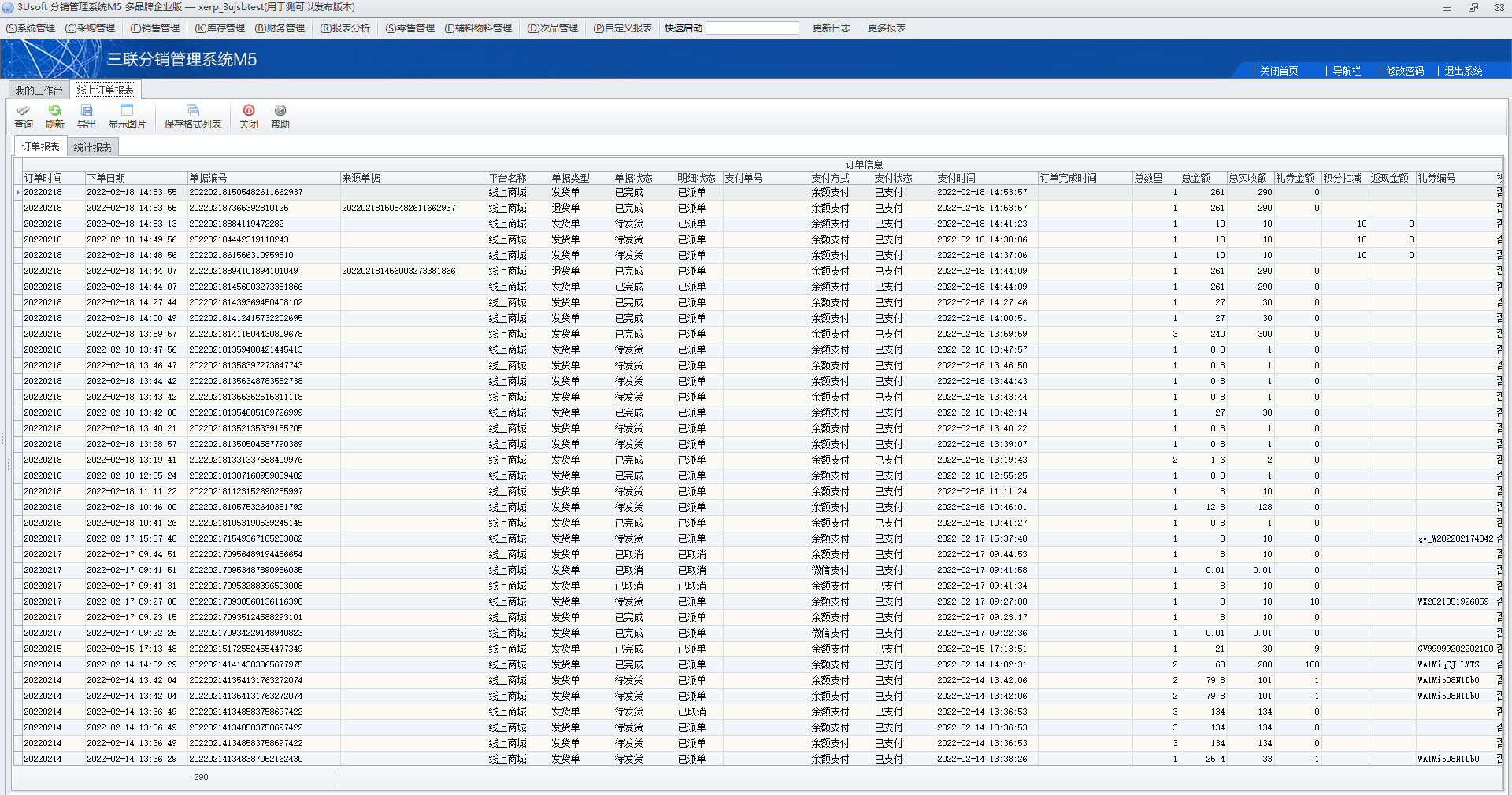Screen dimensions: 1512x795
Task: Click the 平台名称 column header
Action: pyautogui.click(x=517, y=178)
